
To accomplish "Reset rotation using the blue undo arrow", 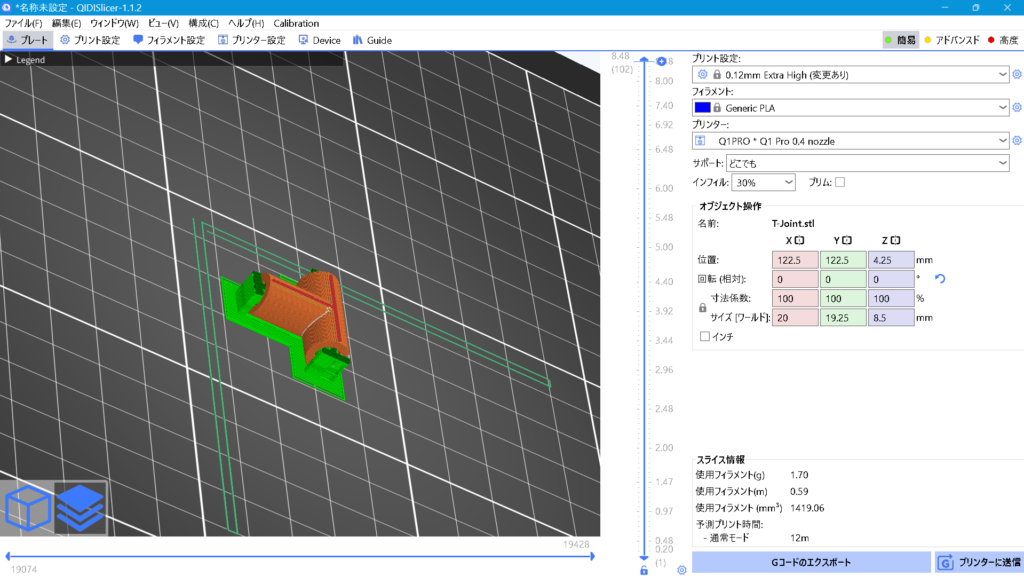I will click(x=938, y=278).
